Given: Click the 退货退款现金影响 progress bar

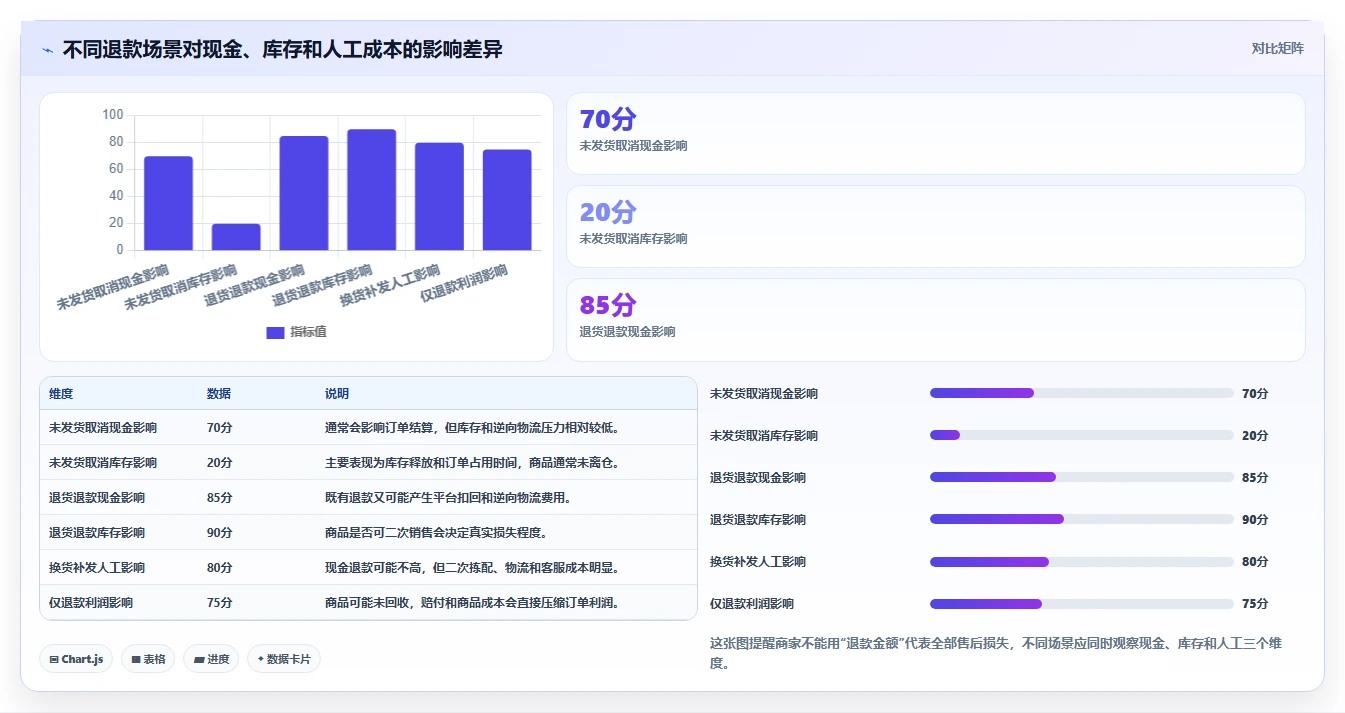Looking at the screenshot, I should [x=1082, y=477].
